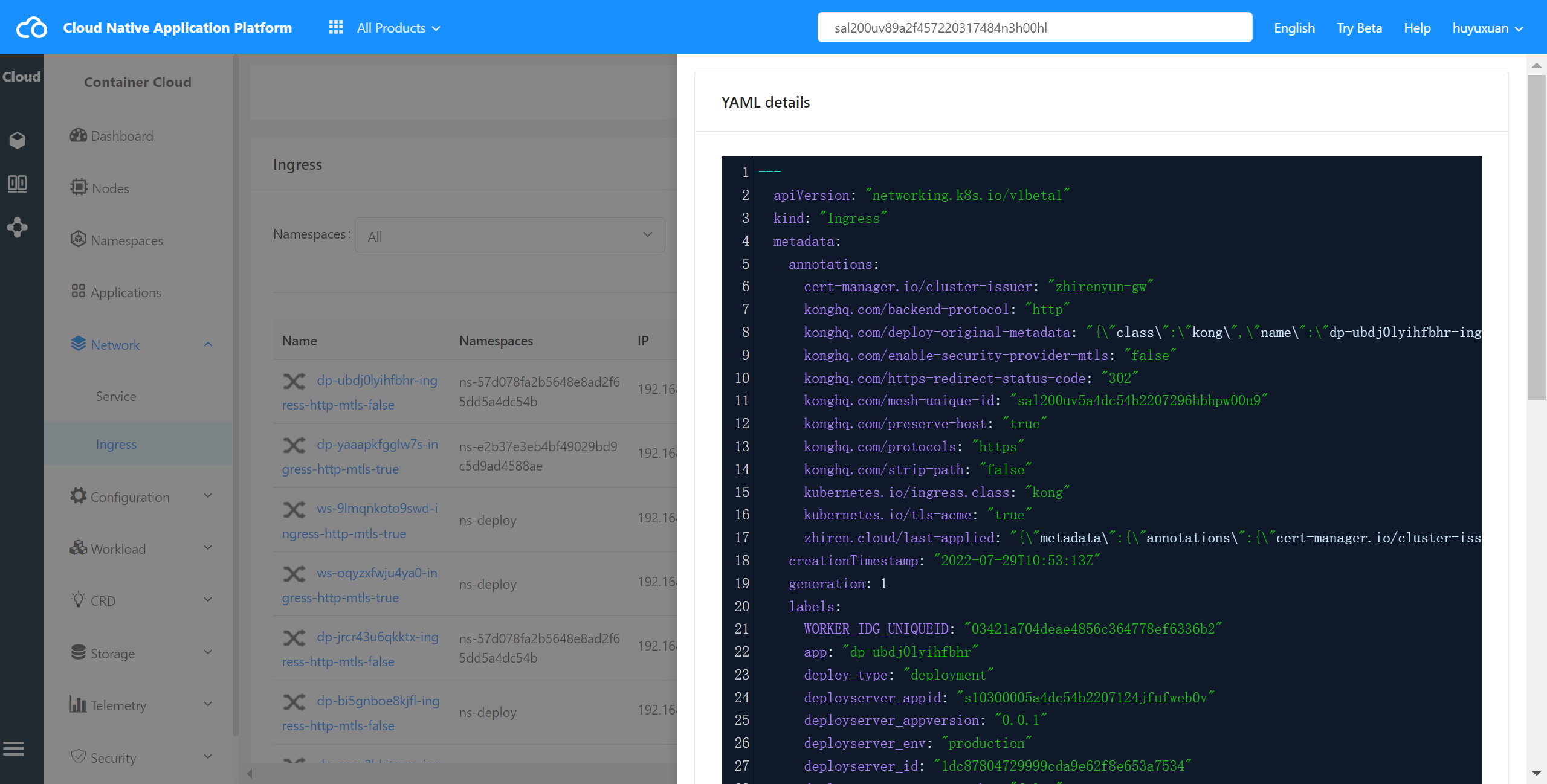The width and height of the screenshot is (1547, 784).
Task: Select the cluster nodes icon in left rail
Action: coord(18,227)
